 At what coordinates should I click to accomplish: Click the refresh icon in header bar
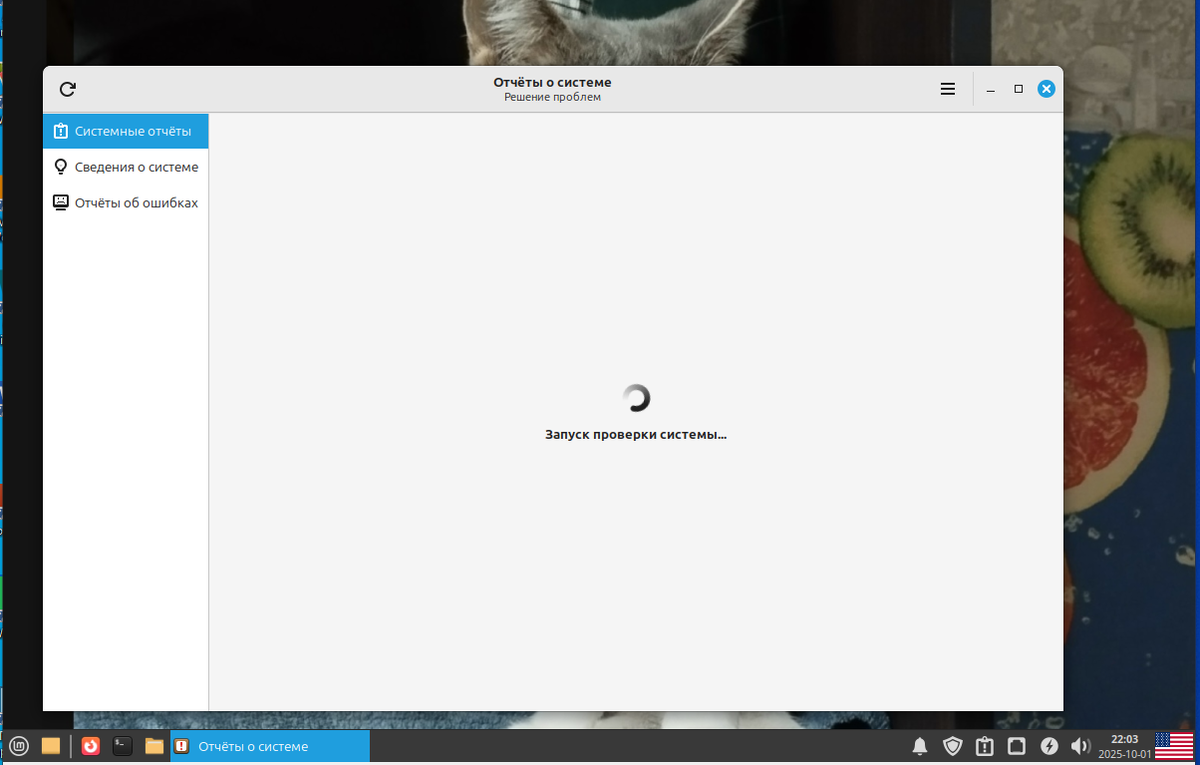67,89
